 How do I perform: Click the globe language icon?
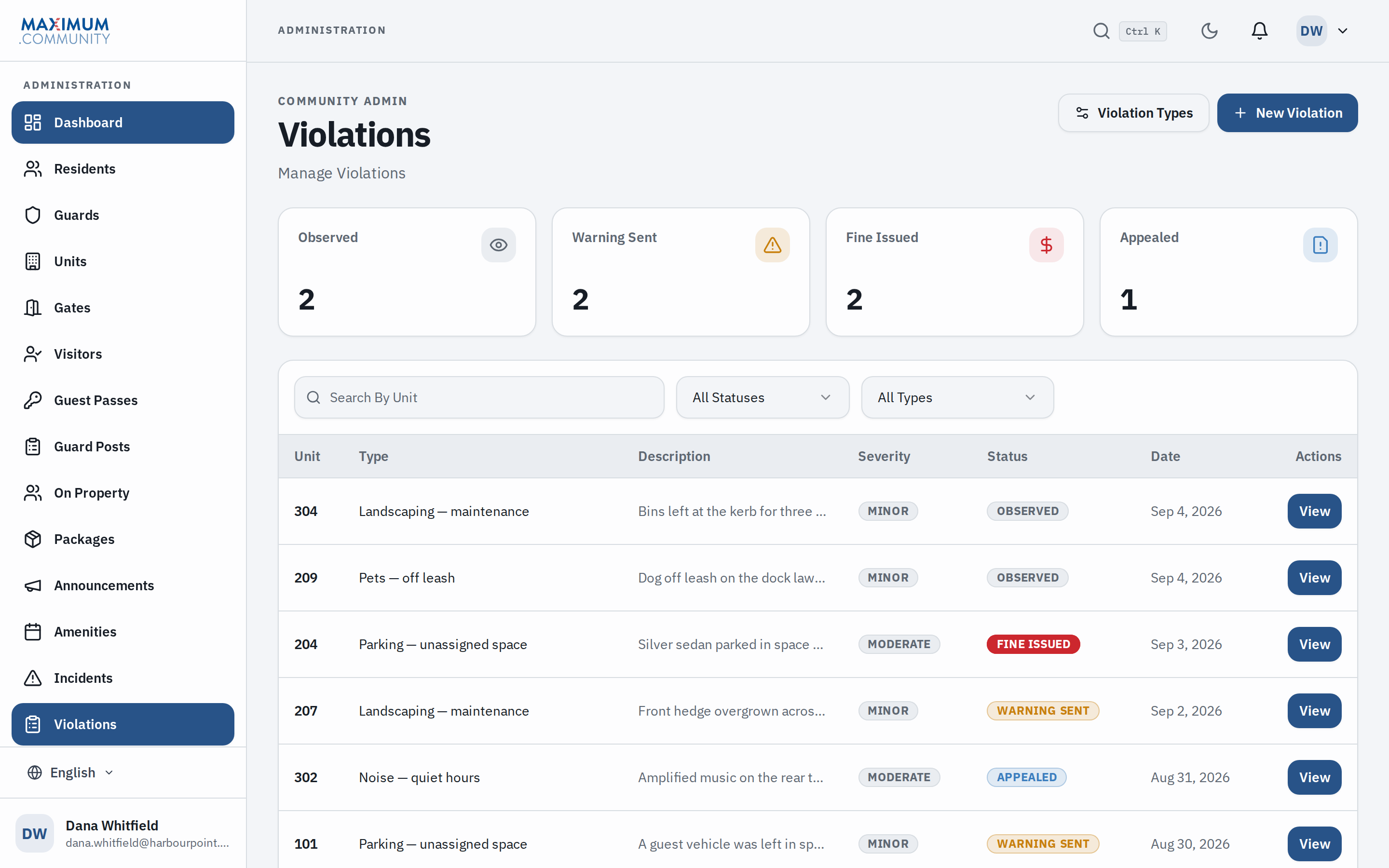pos(34,773)
